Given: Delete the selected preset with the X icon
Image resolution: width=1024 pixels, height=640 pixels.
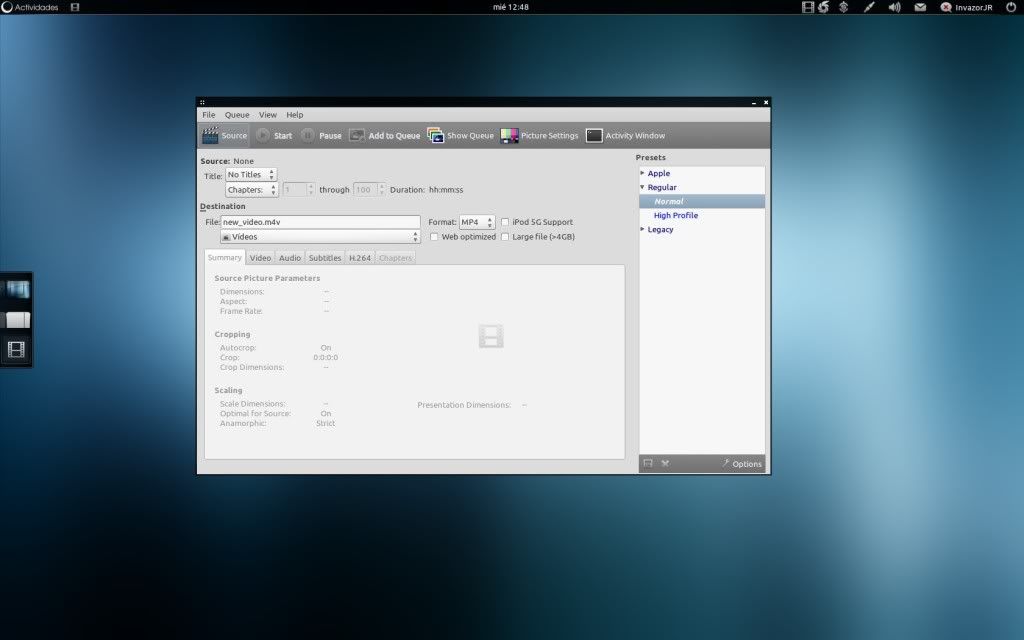Looking at the screenshot, I should point(665,463).
